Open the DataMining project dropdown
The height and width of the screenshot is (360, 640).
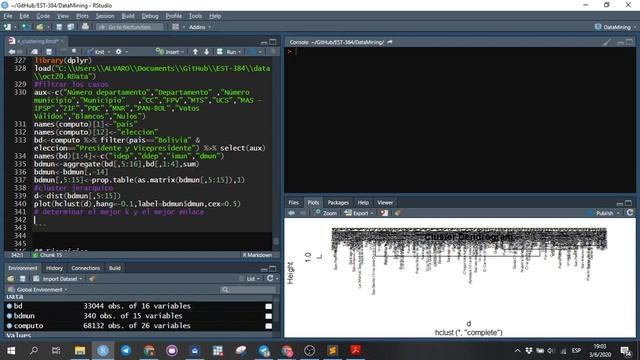click(616, 27)
